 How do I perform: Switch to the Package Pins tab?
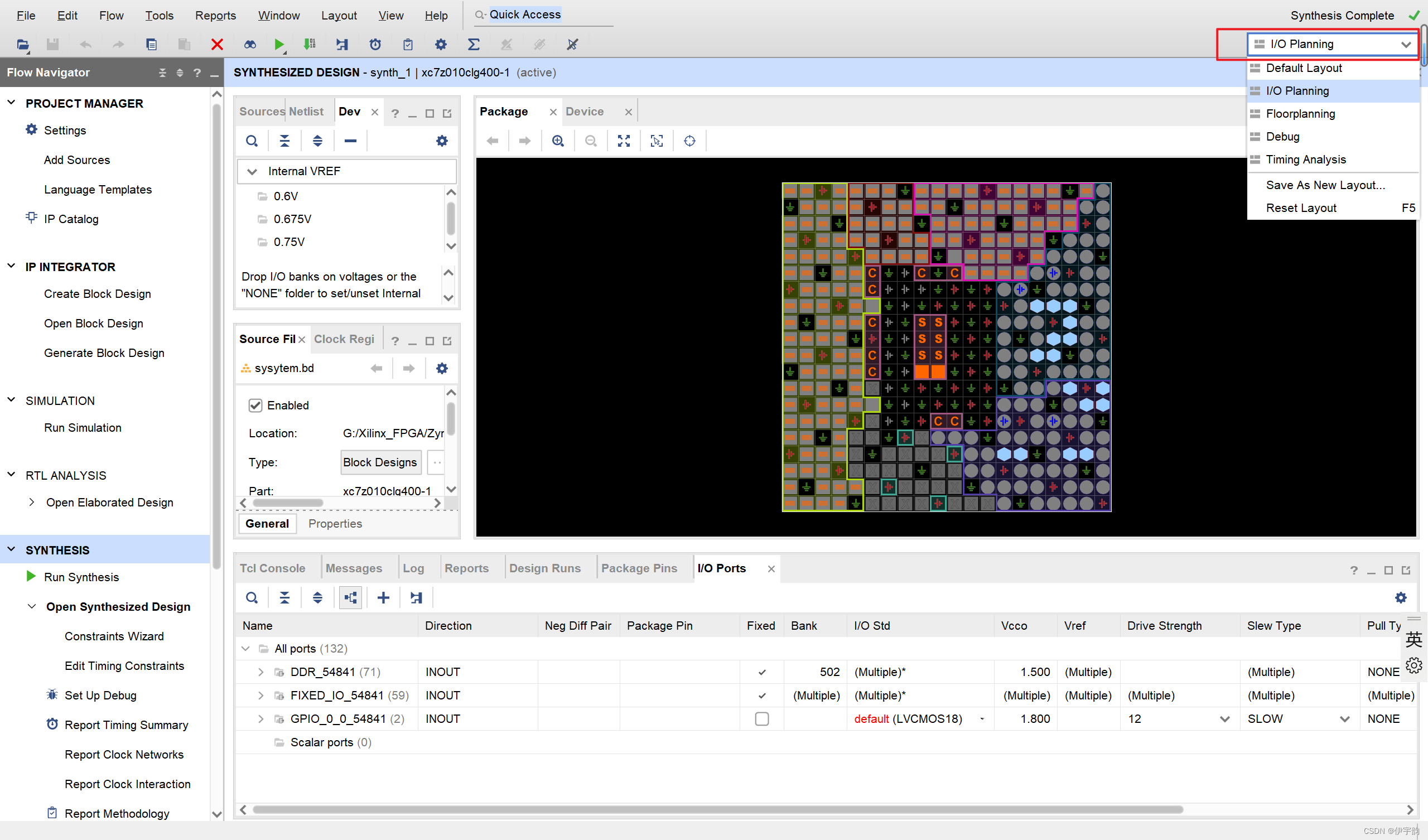tap(639, 568)
